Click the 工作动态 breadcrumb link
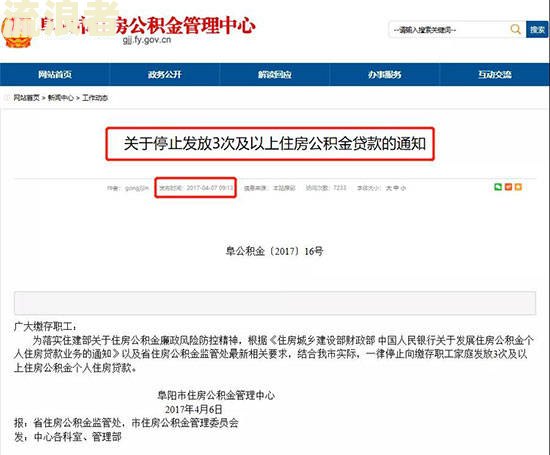 point(95,98)
